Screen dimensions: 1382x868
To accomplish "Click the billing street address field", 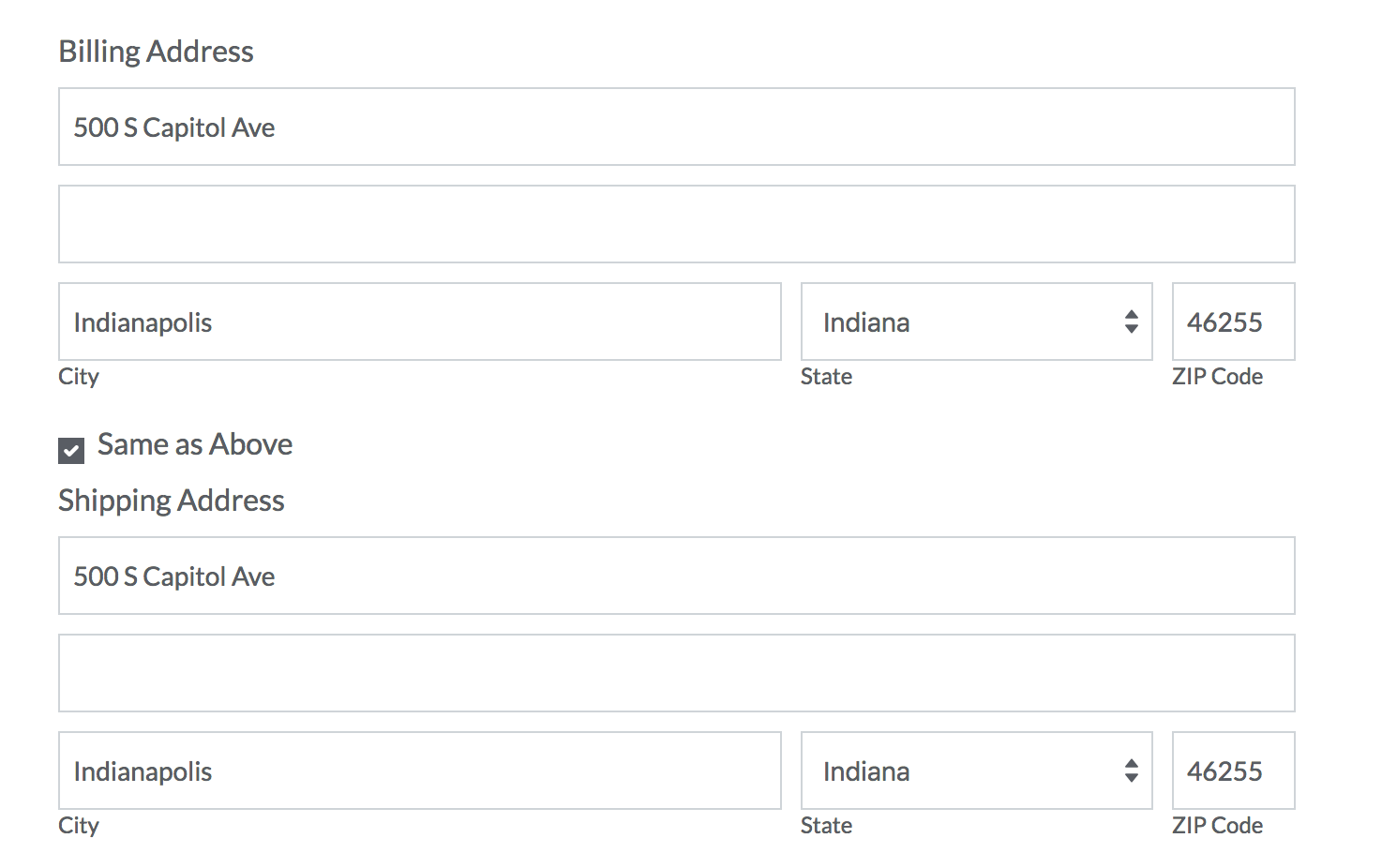I will point(676,127).
